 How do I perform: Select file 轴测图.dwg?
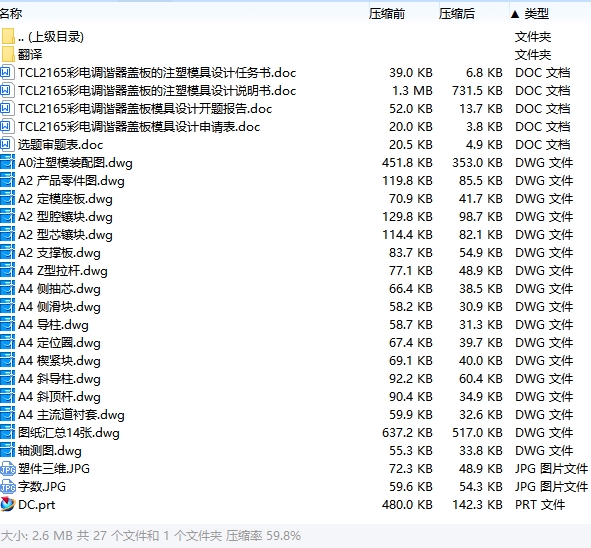point(49,451)
